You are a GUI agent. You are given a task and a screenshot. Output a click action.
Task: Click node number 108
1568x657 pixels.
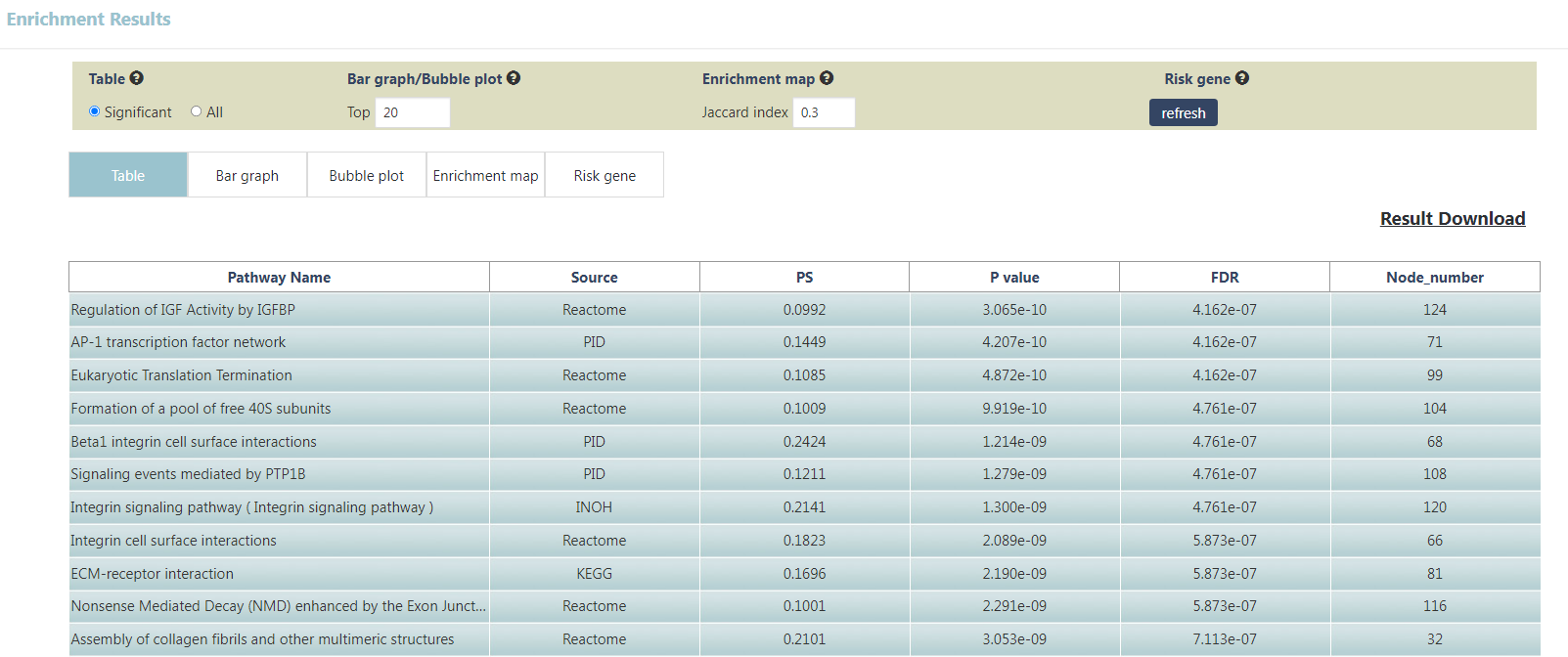[1435, 474]
